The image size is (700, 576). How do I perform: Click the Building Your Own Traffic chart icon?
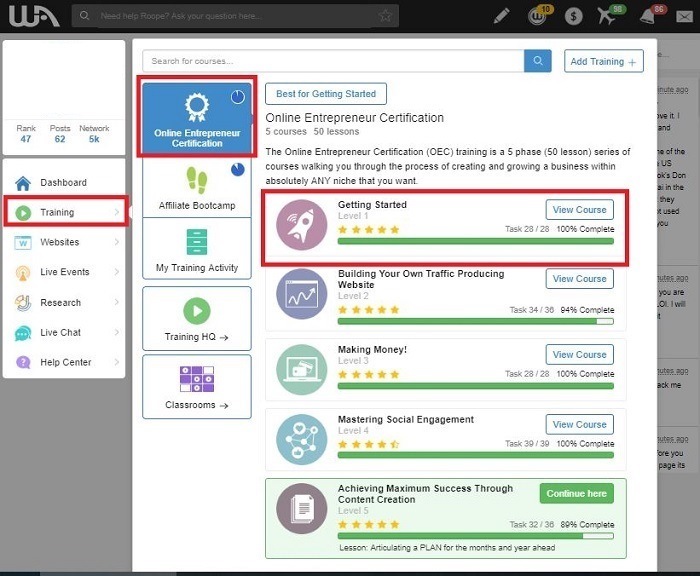tap(302, 294)
